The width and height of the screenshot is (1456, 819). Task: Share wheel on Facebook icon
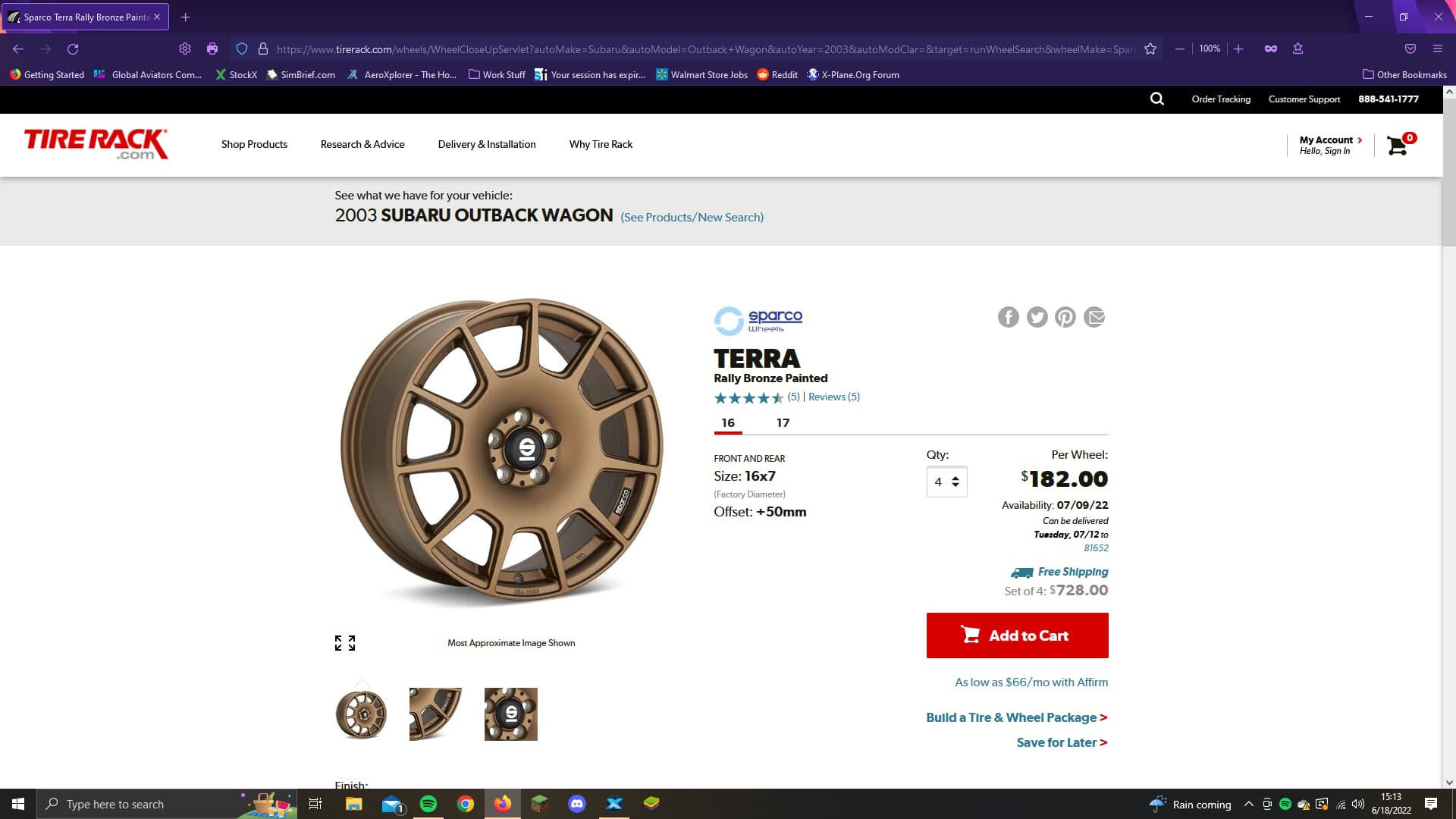pyautogui.click(x=1008, y=317)
